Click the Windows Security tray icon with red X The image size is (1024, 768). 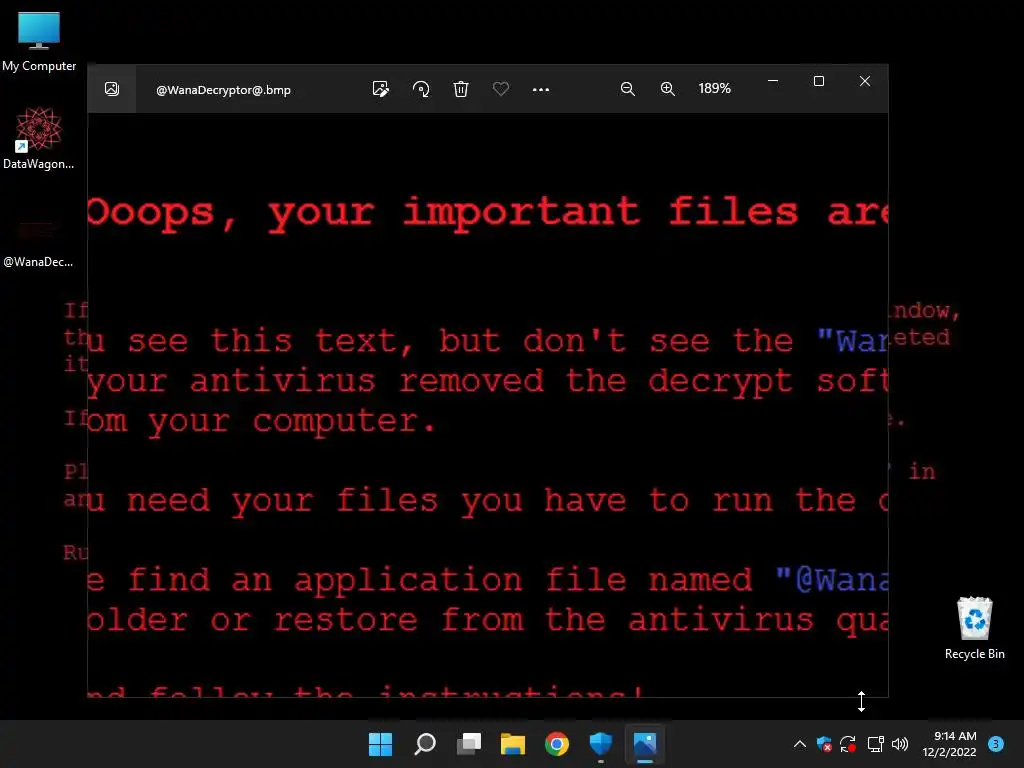tap(824, 744)
